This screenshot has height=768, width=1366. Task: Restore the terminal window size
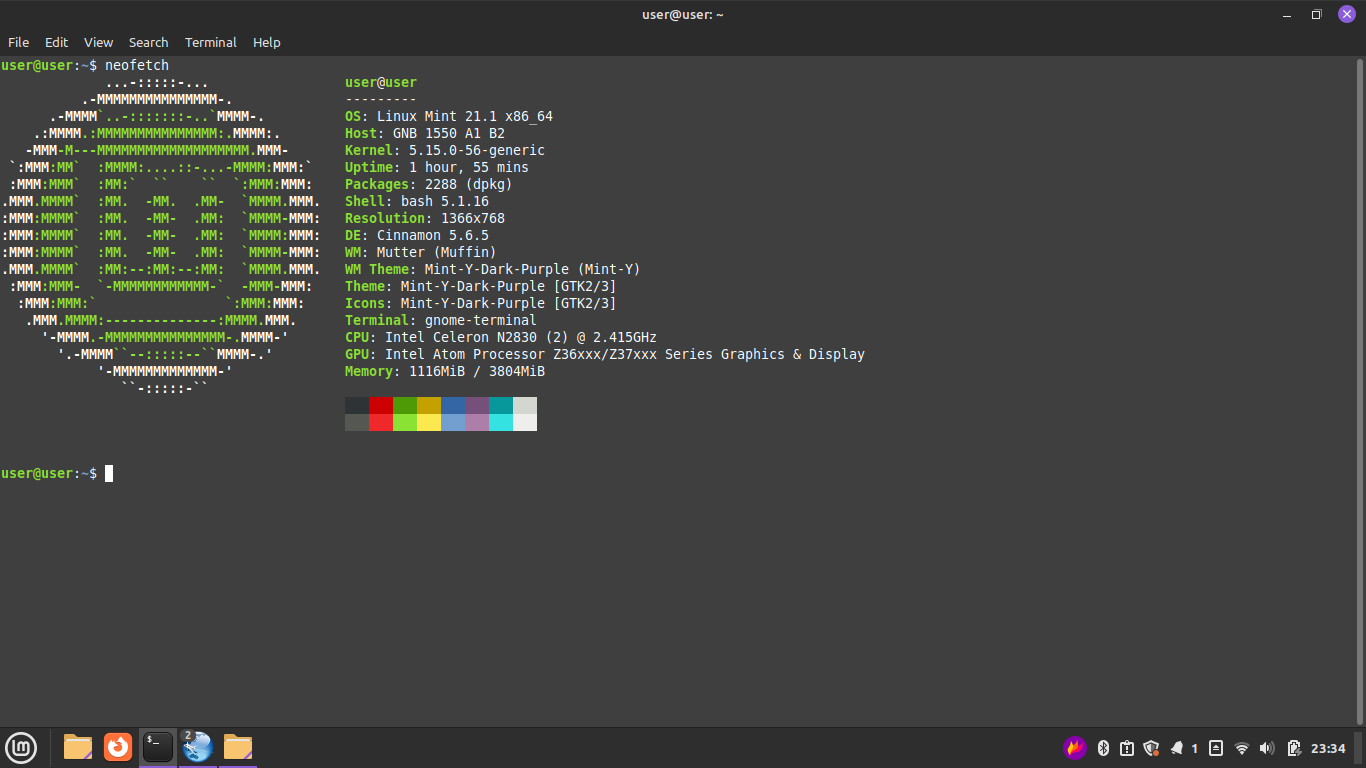(x=1317, y=14)
